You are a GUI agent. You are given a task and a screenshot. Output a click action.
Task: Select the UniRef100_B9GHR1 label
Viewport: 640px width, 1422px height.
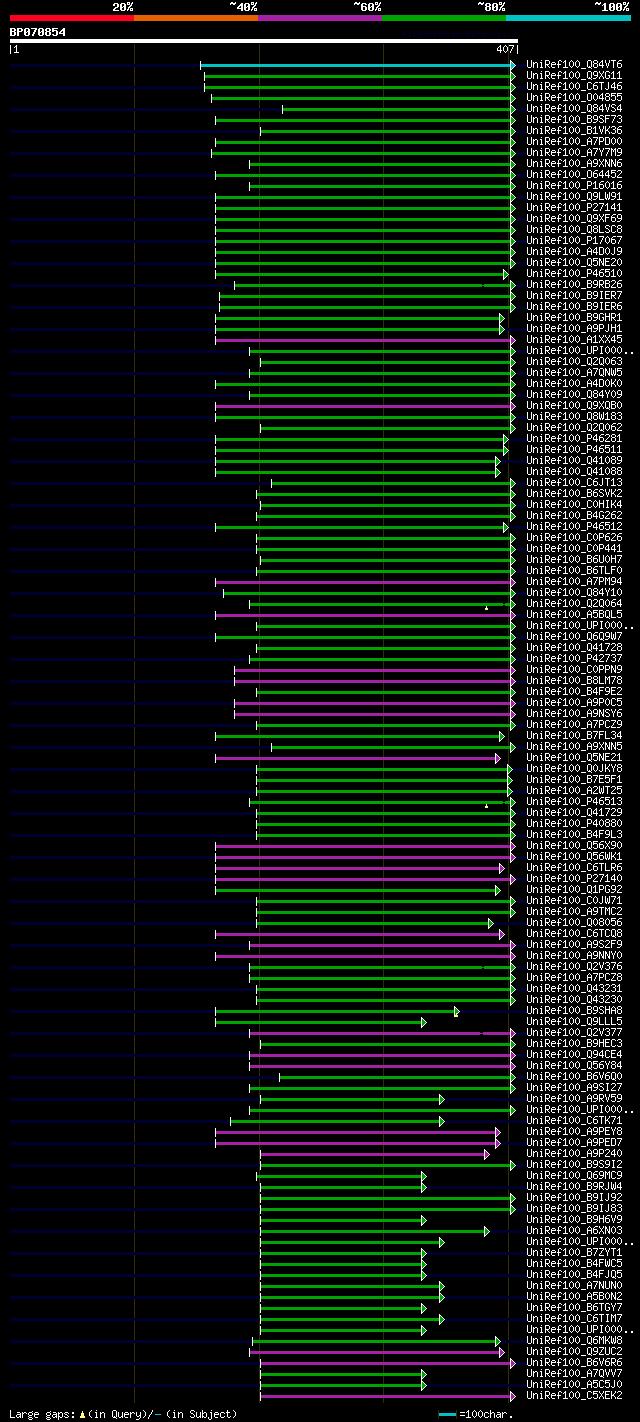pyautogui.click(x=573, y=318)
